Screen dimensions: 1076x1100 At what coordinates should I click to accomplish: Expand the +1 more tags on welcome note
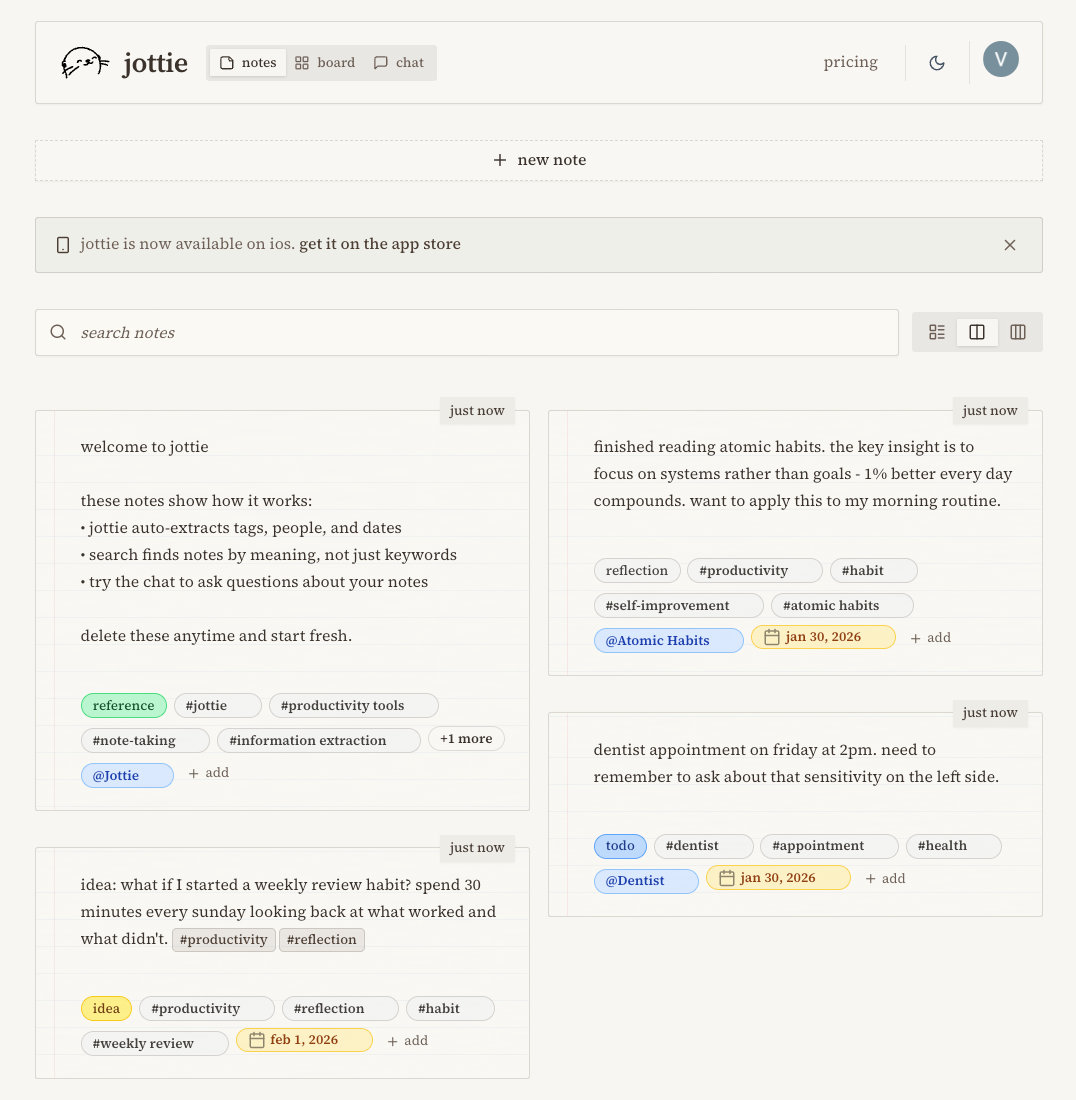pos(466,738)
